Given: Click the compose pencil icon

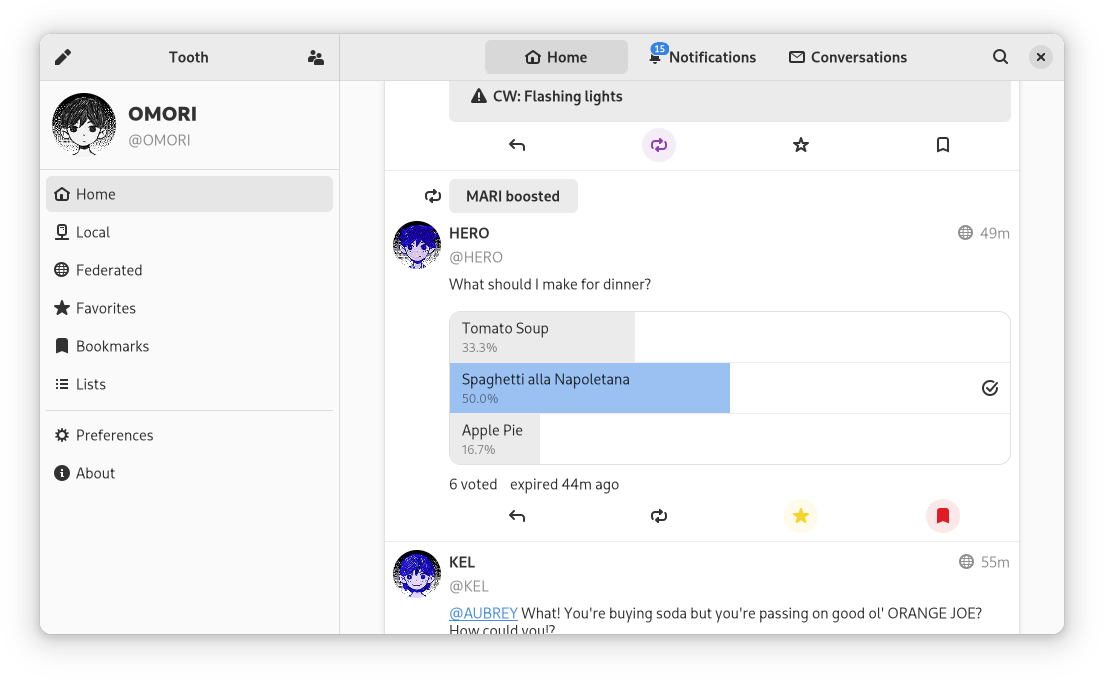Looking at the screenshot, I should [x=63, y=57].
